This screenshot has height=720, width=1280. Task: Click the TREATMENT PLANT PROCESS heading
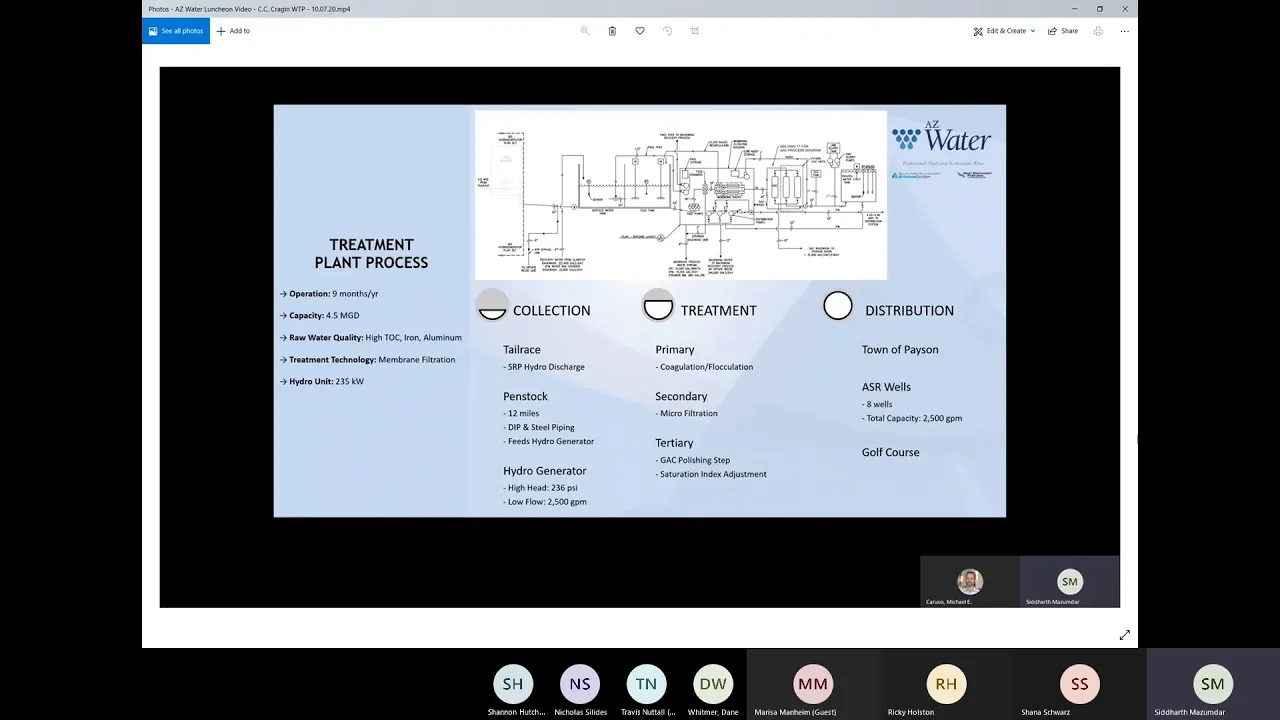(371, 253)
